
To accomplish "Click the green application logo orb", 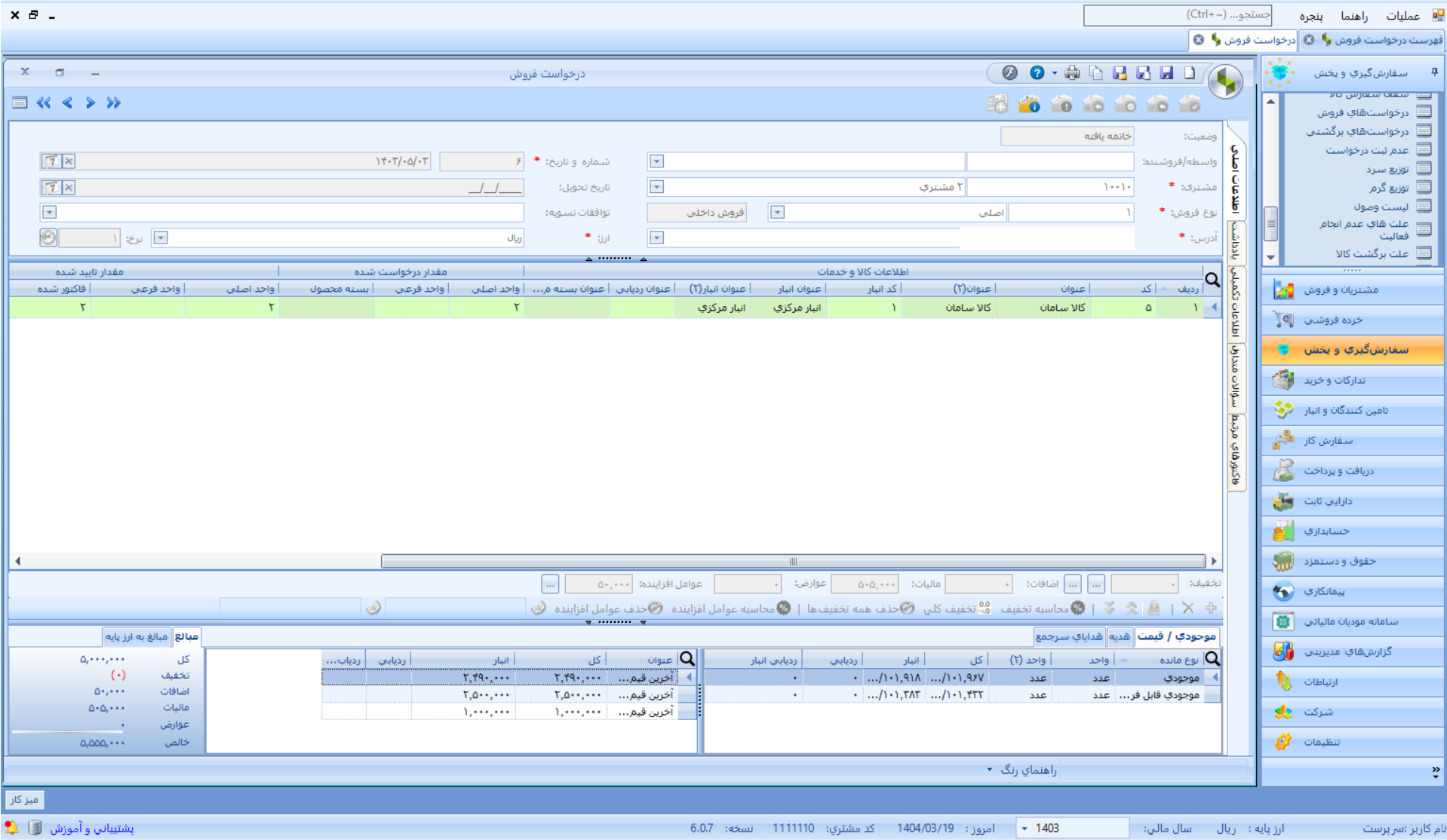I will (1226, 81).
